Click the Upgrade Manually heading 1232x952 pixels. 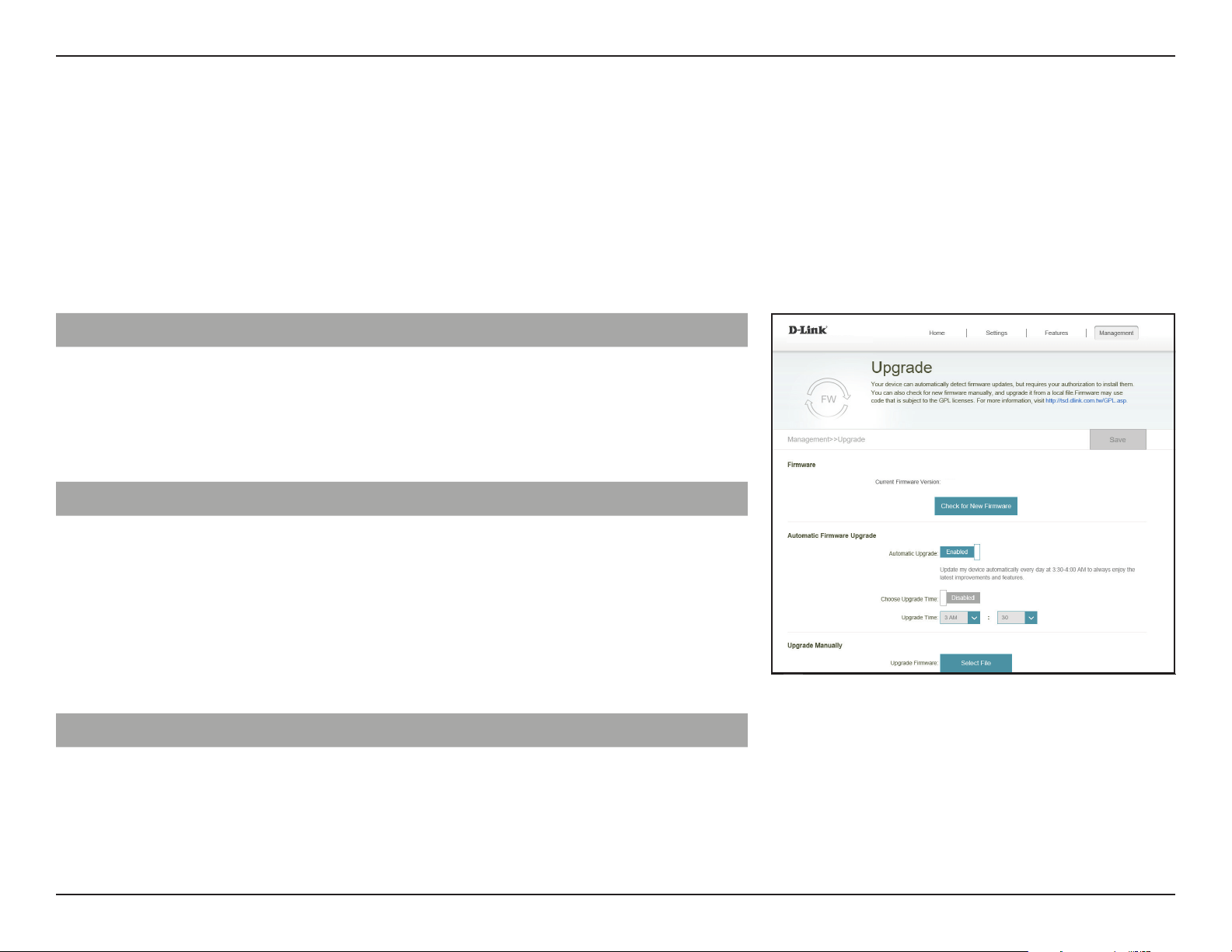tap(815, 646)
